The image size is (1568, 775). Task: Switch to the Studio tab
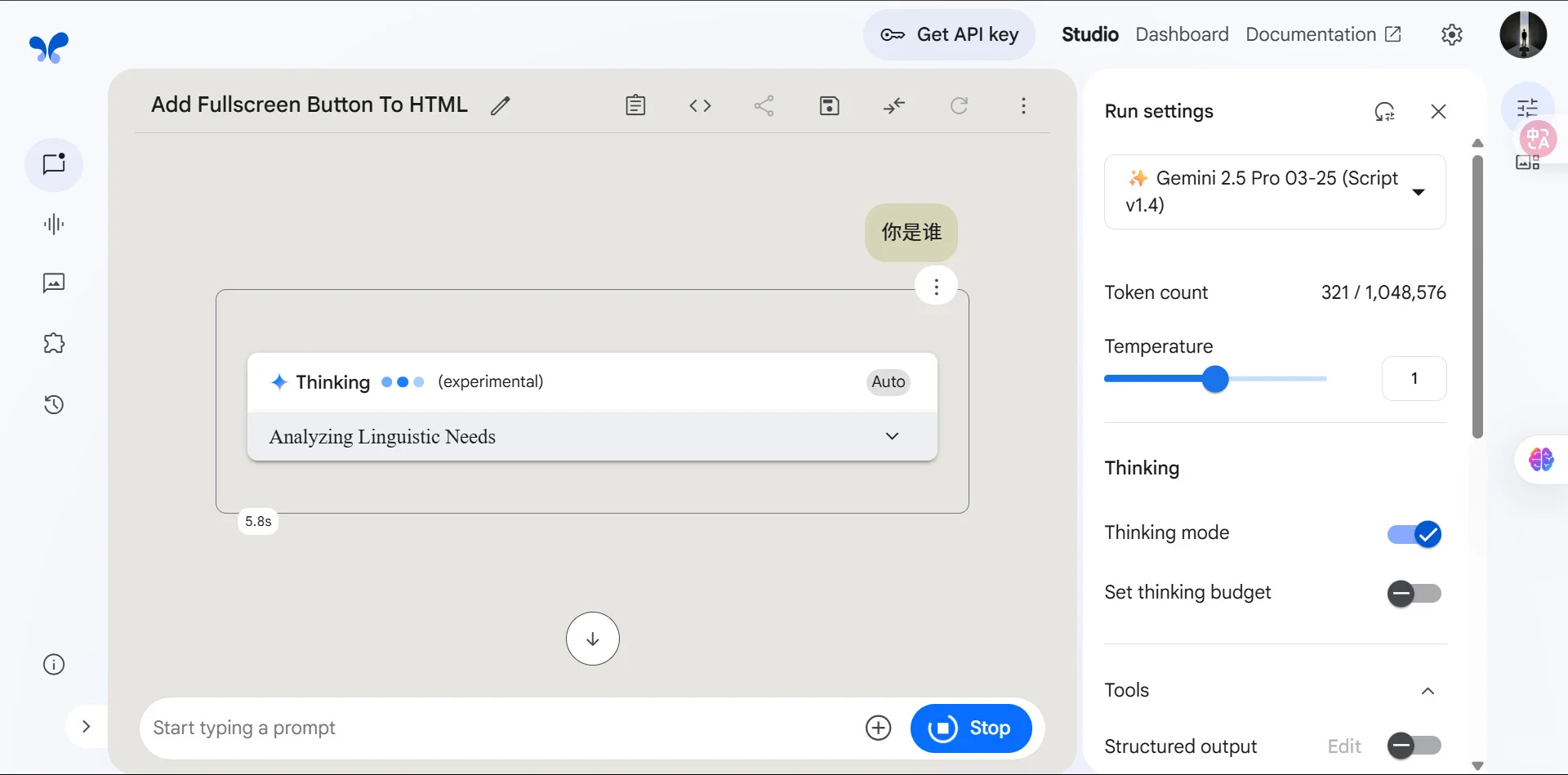tap(1089, 34)
